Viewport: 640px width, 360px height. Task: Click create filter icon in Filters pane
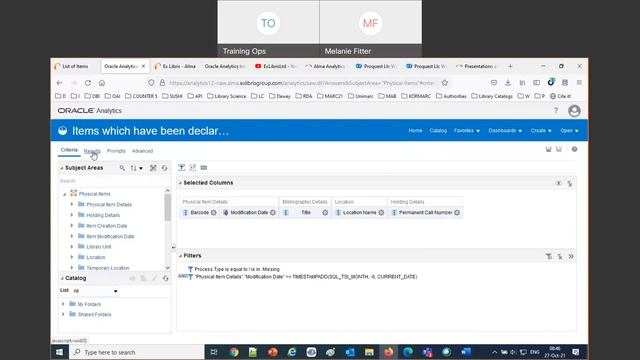click(549, 256)
